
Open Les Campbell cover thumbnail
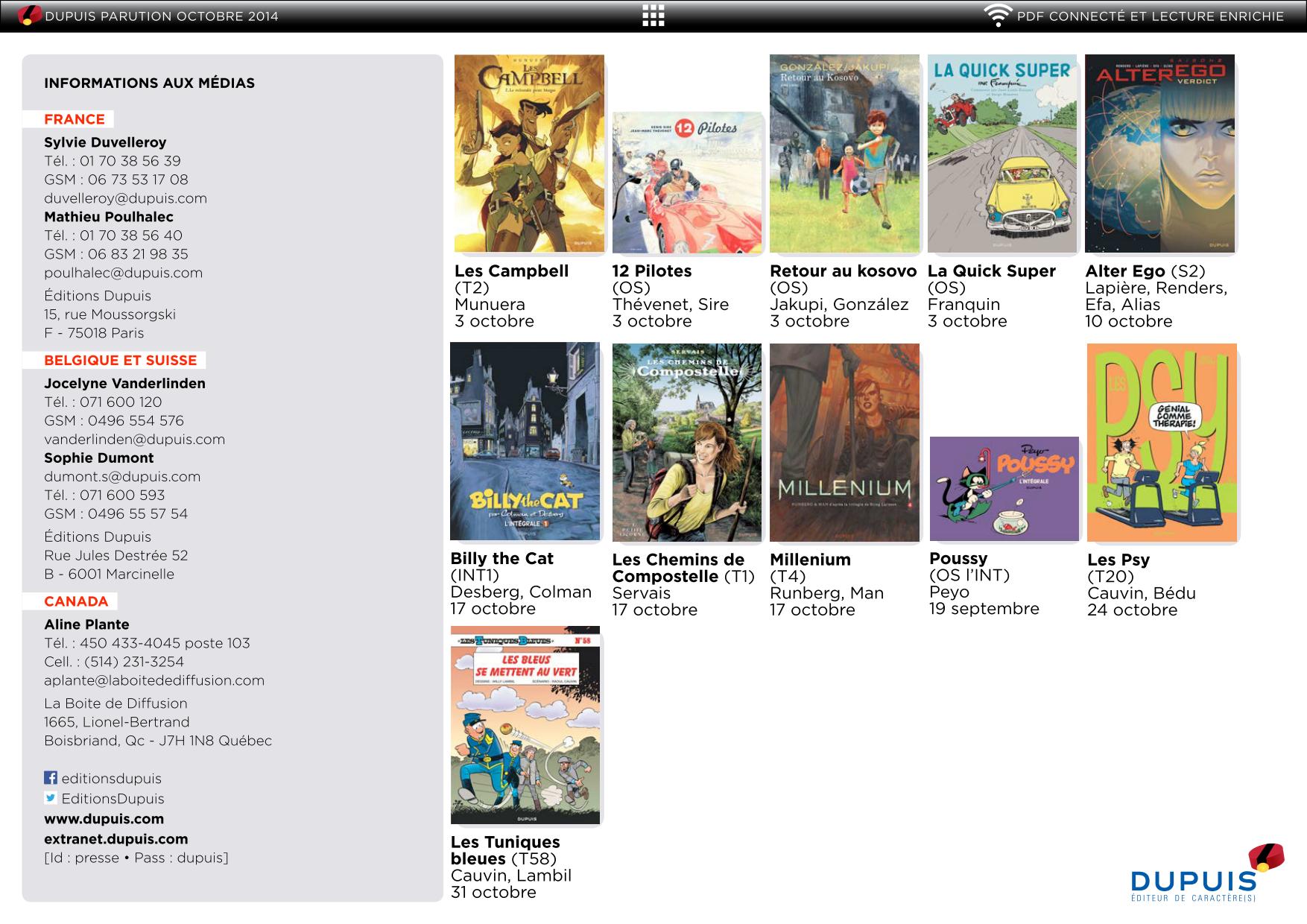pos(529,154)
